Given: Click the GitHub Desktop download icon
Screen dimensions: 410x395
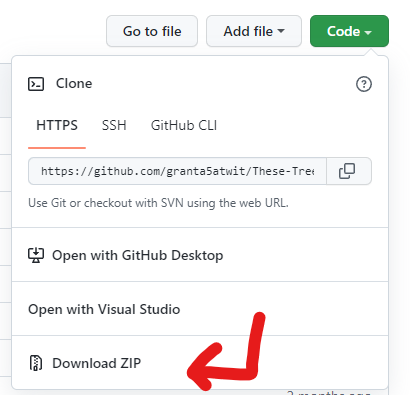Looking at the screenshot, I should (36, 255).
